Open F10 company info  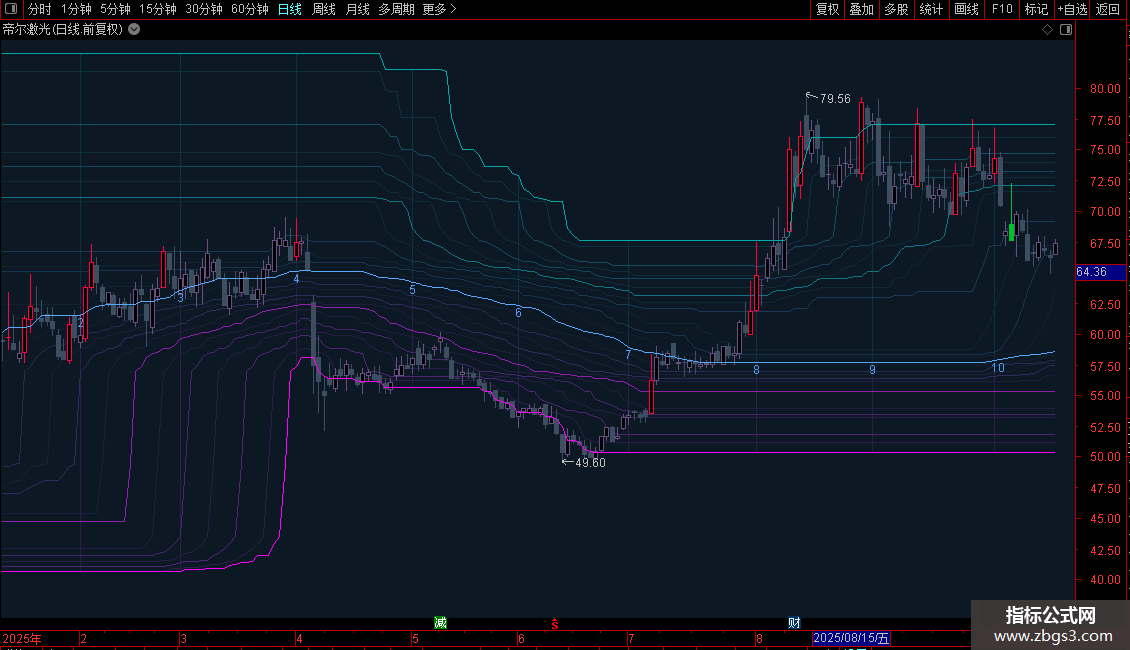click(x=1001, y=9)
